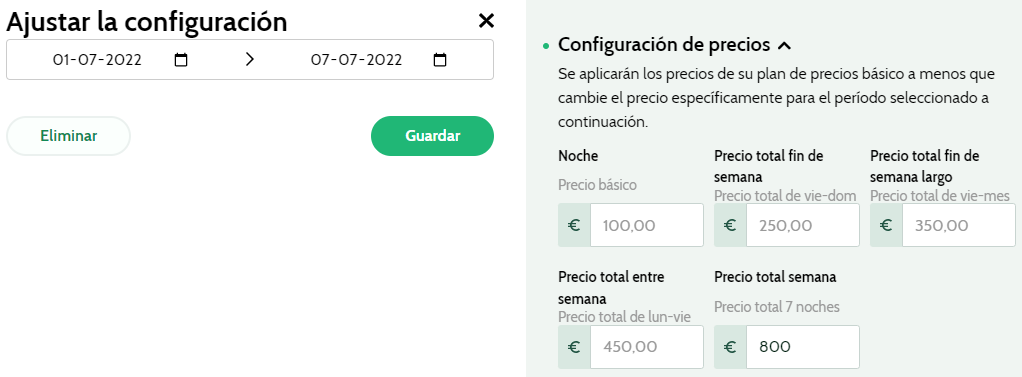Click the Configuración de precios heading
Screen dimensions: 1022x377
coord(664,45)
